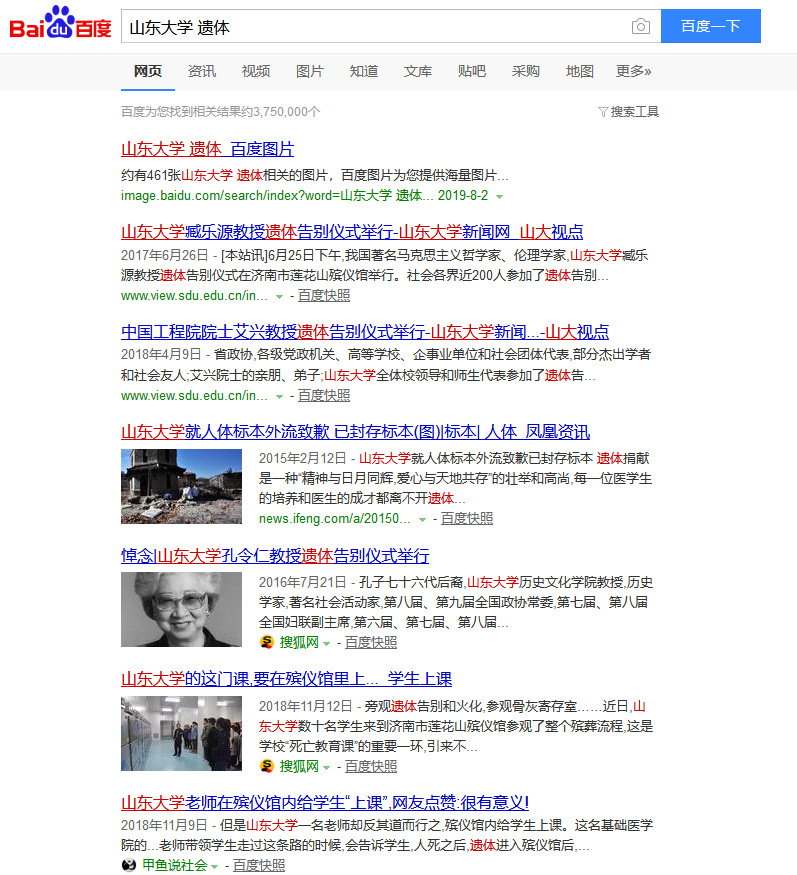Expand arrow beside 臧乐源 result URL
The height and width of the screenshot is (875, 797).
(279, 297)
